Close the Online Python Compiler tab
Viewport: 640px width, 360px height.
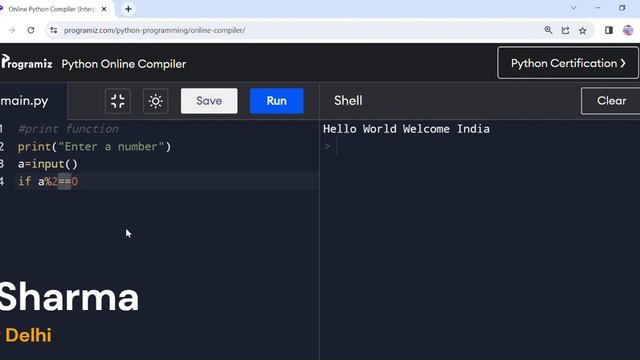click(x=104, y=9)
